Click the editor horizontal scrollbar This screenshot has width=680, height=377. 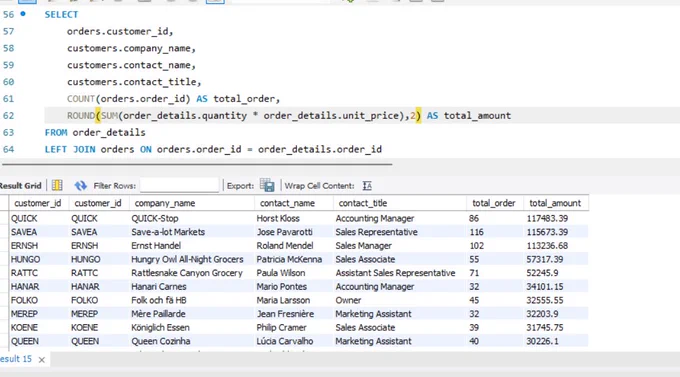pos(197,164)
